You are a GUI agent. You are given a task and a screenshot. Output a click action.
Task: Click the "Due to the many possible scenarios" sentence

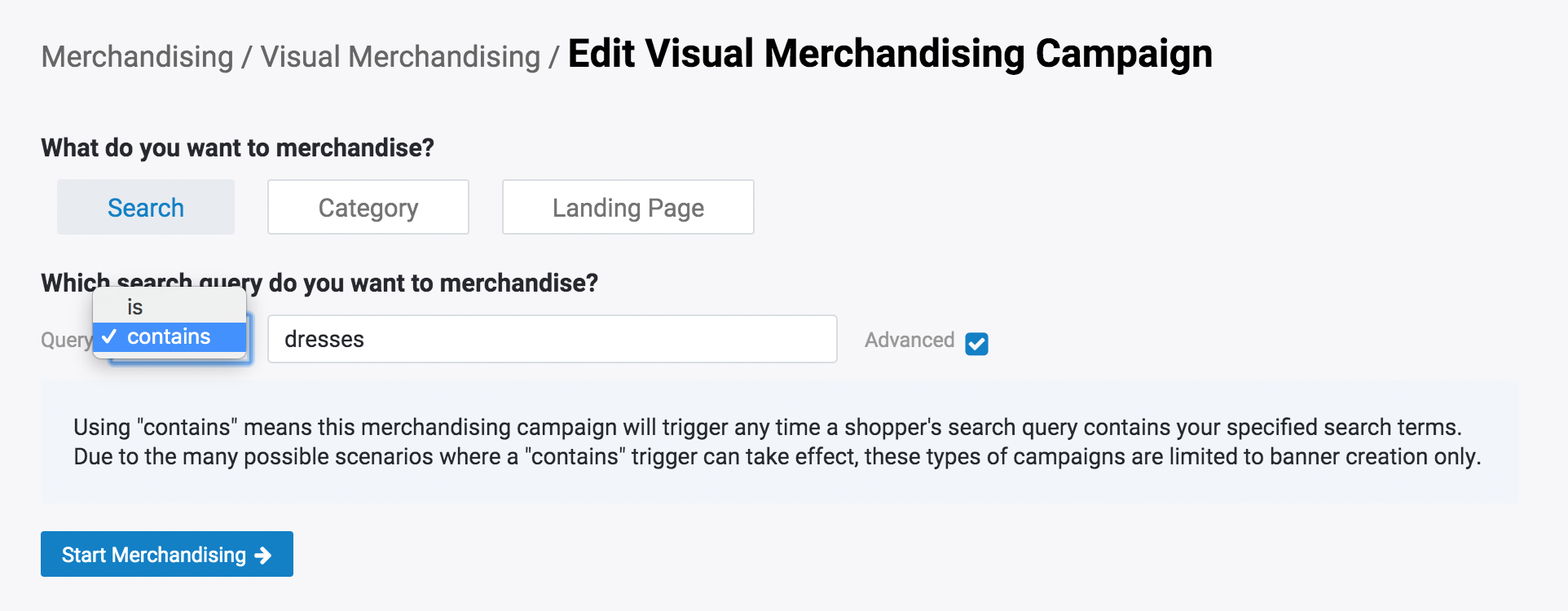776,456
